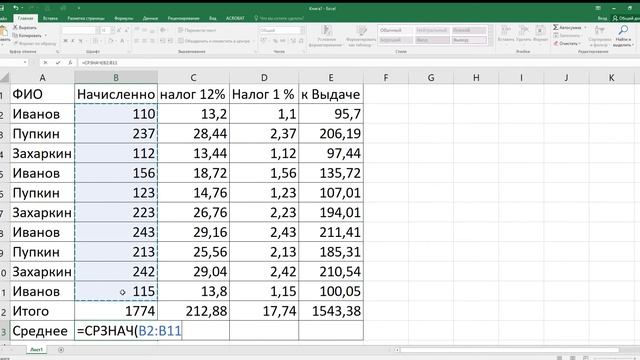Open the Формулы tab
The width and height of the screenshot is (640, 360).
(x=123, y=18)
